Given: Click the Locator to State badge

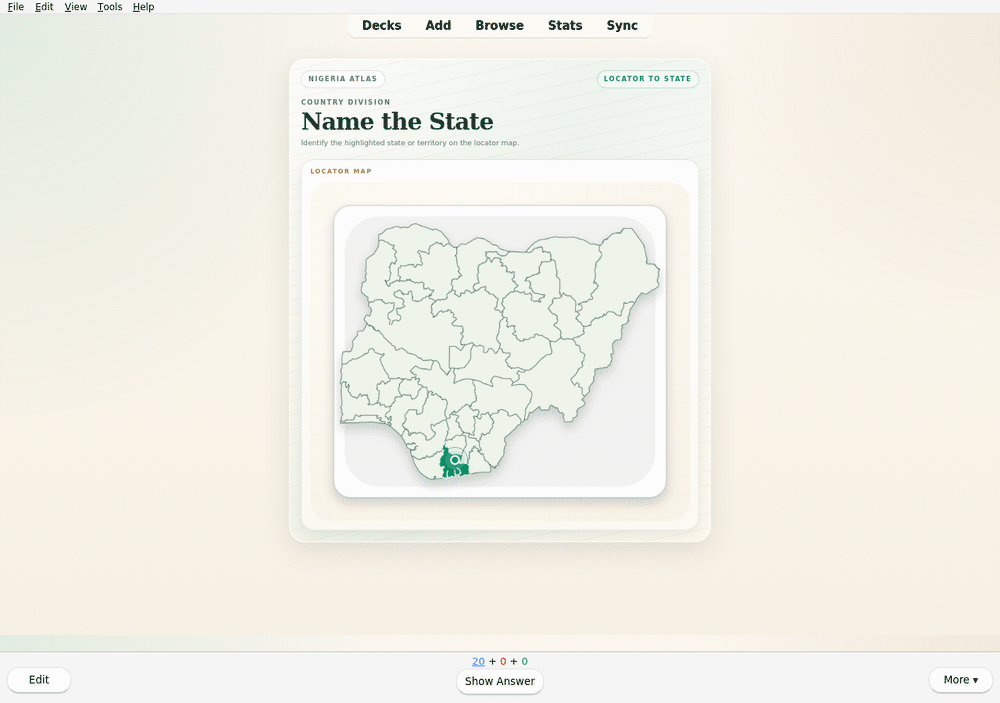Looking at the screenshot, I should click(x=647, y=78).
